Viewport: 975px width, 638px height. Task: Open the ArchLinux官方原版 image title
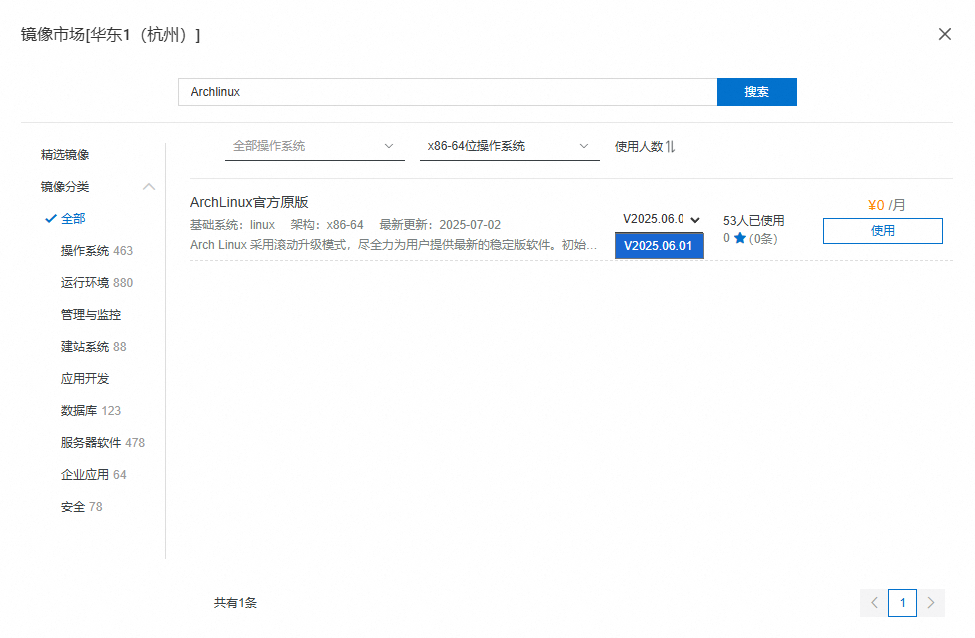point(249,203)
